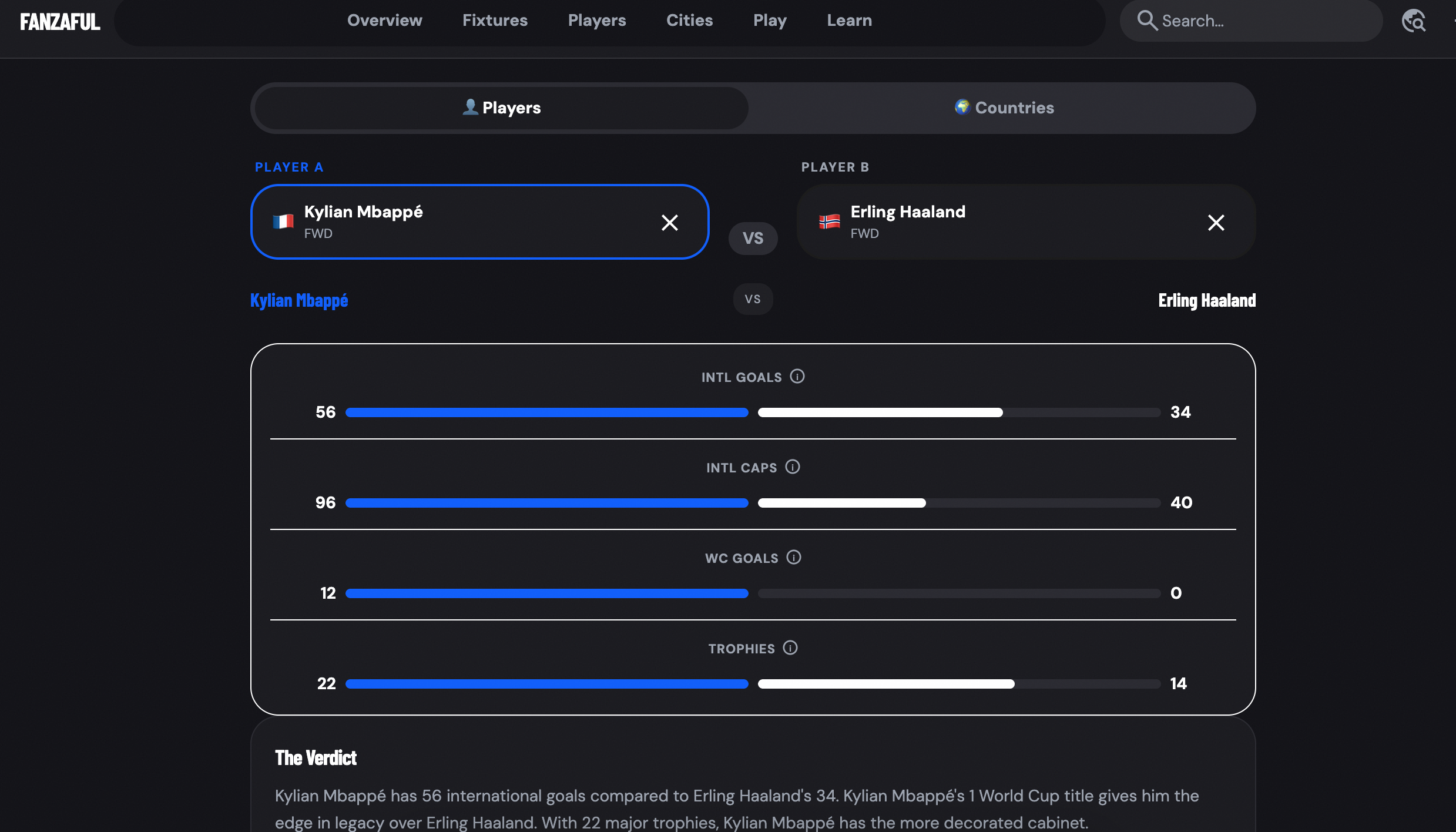Click the PLAYER B label
The width and height of the screenshot is (1456, 832).
click(x=835, y=167)
